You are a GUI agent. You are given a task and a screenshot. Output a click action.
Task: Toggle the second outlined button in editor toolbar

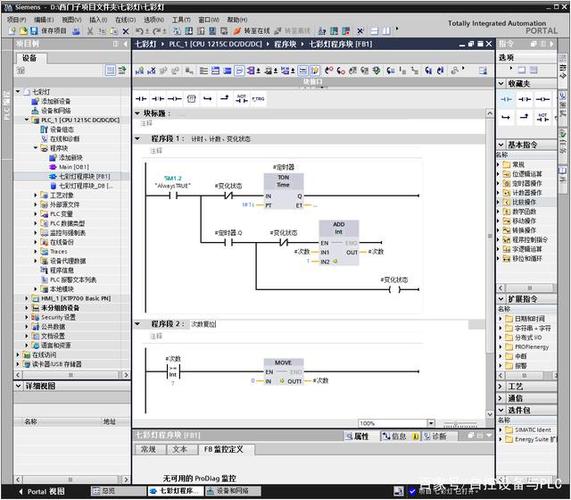(302, 70)
